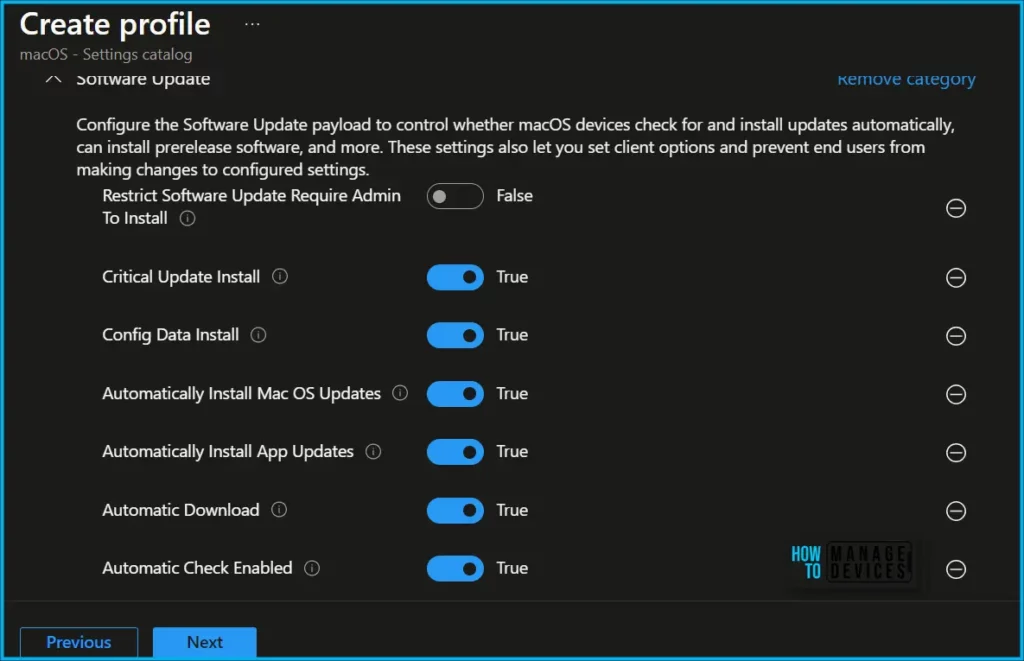
Task: Show info for Restrict Software Update Require Admin
Action: (x=187, y=218)
